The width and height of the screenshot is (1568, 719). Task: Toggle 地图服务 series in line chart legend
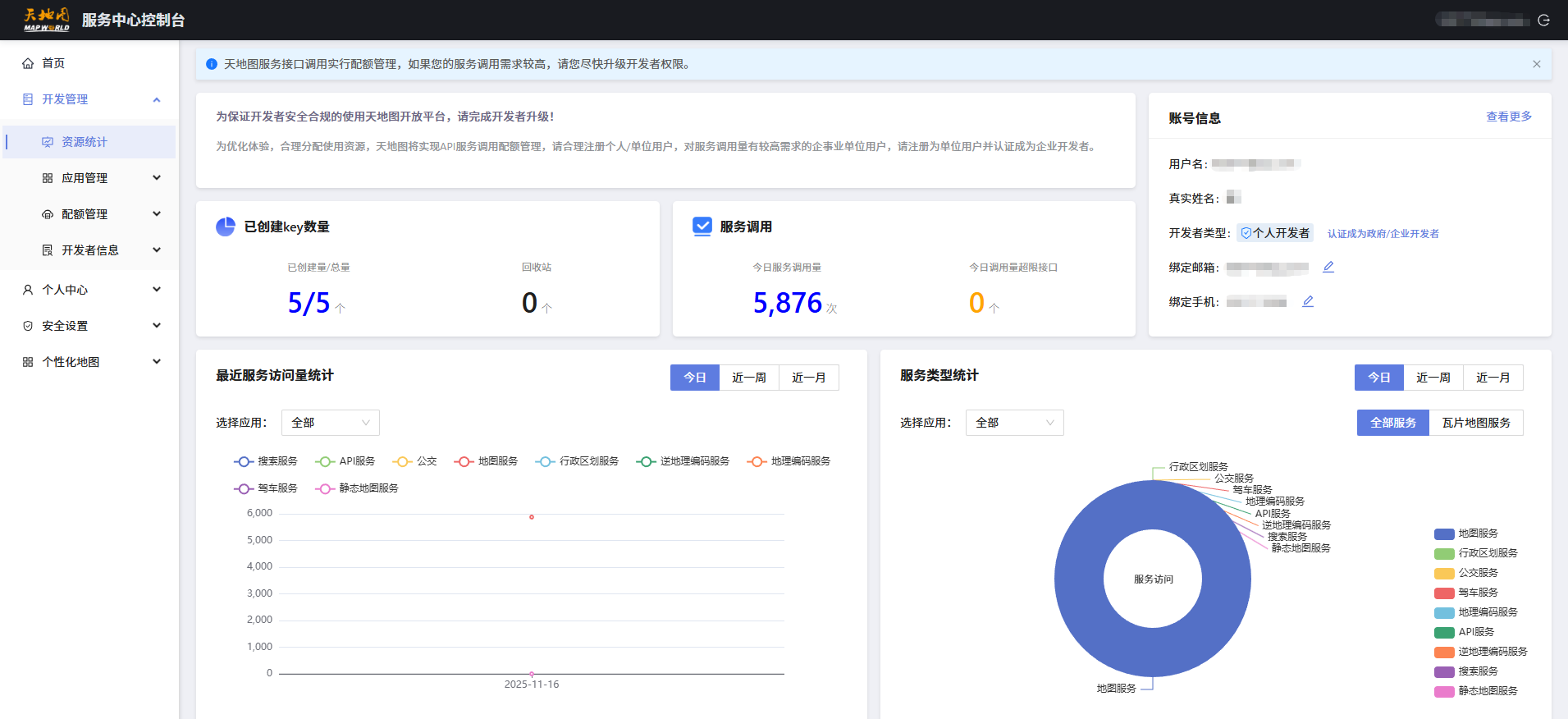pos(486,461)
